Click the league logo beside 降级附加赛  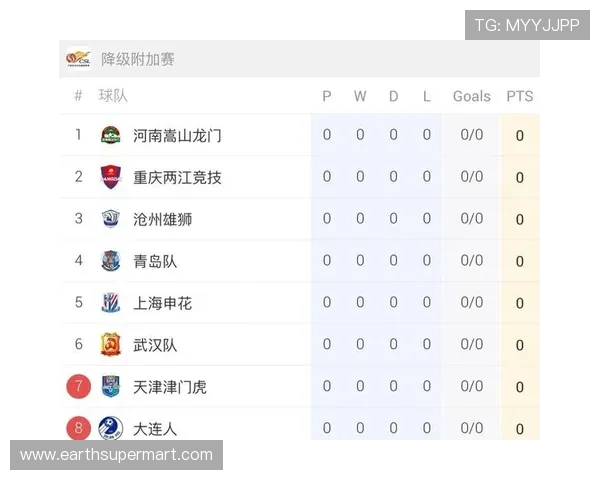point(78,59)
